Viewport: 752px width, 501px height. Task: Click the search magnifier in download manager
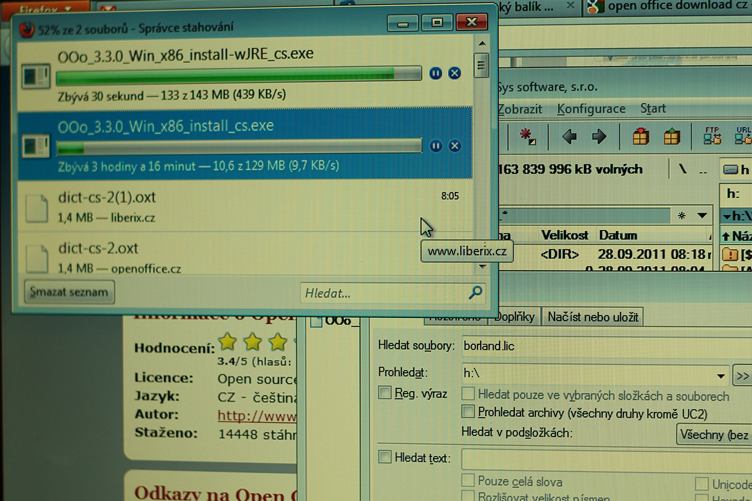click(x=475, y=292)
